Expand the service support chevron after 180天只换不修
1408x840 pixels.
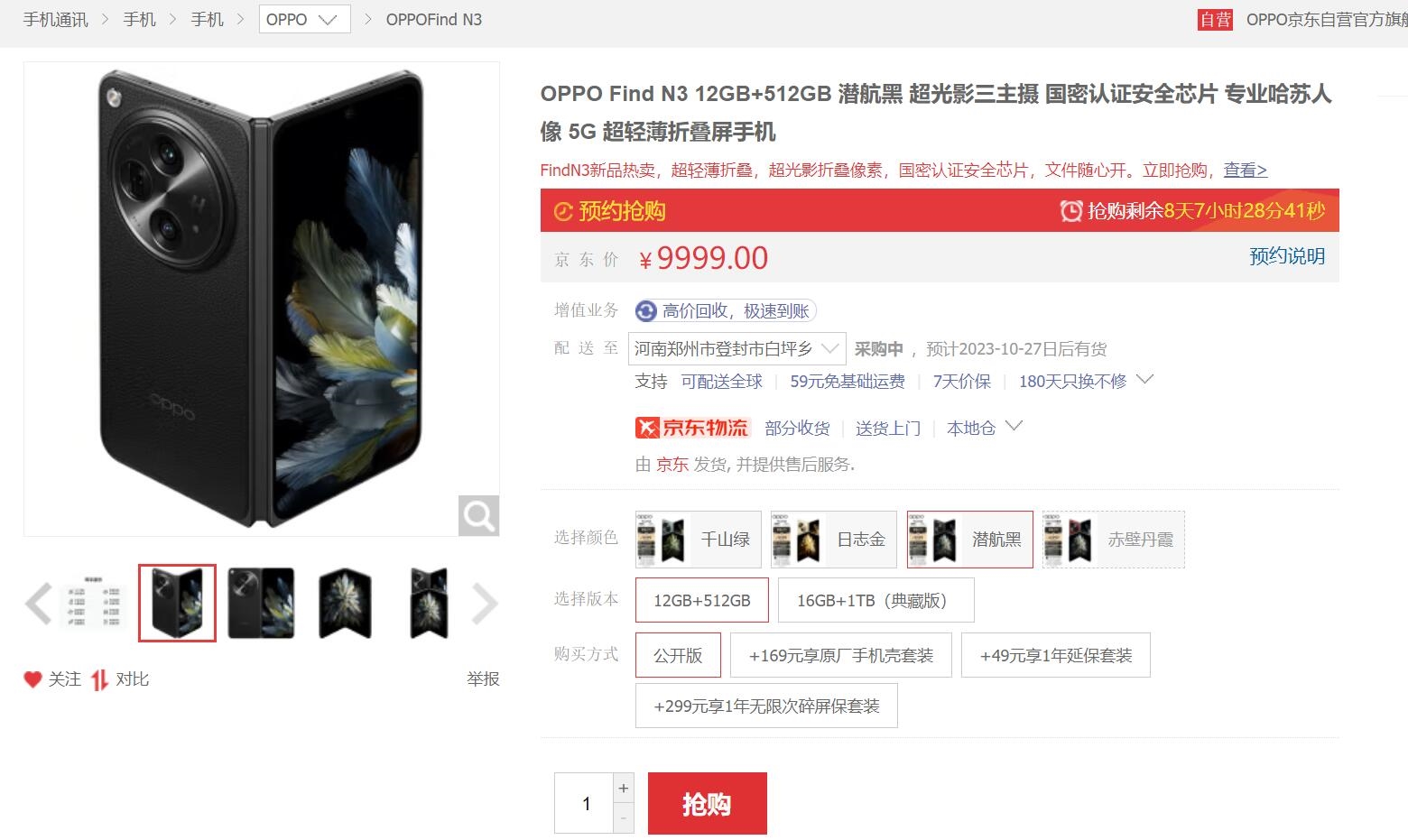[x=1144, y=380]
